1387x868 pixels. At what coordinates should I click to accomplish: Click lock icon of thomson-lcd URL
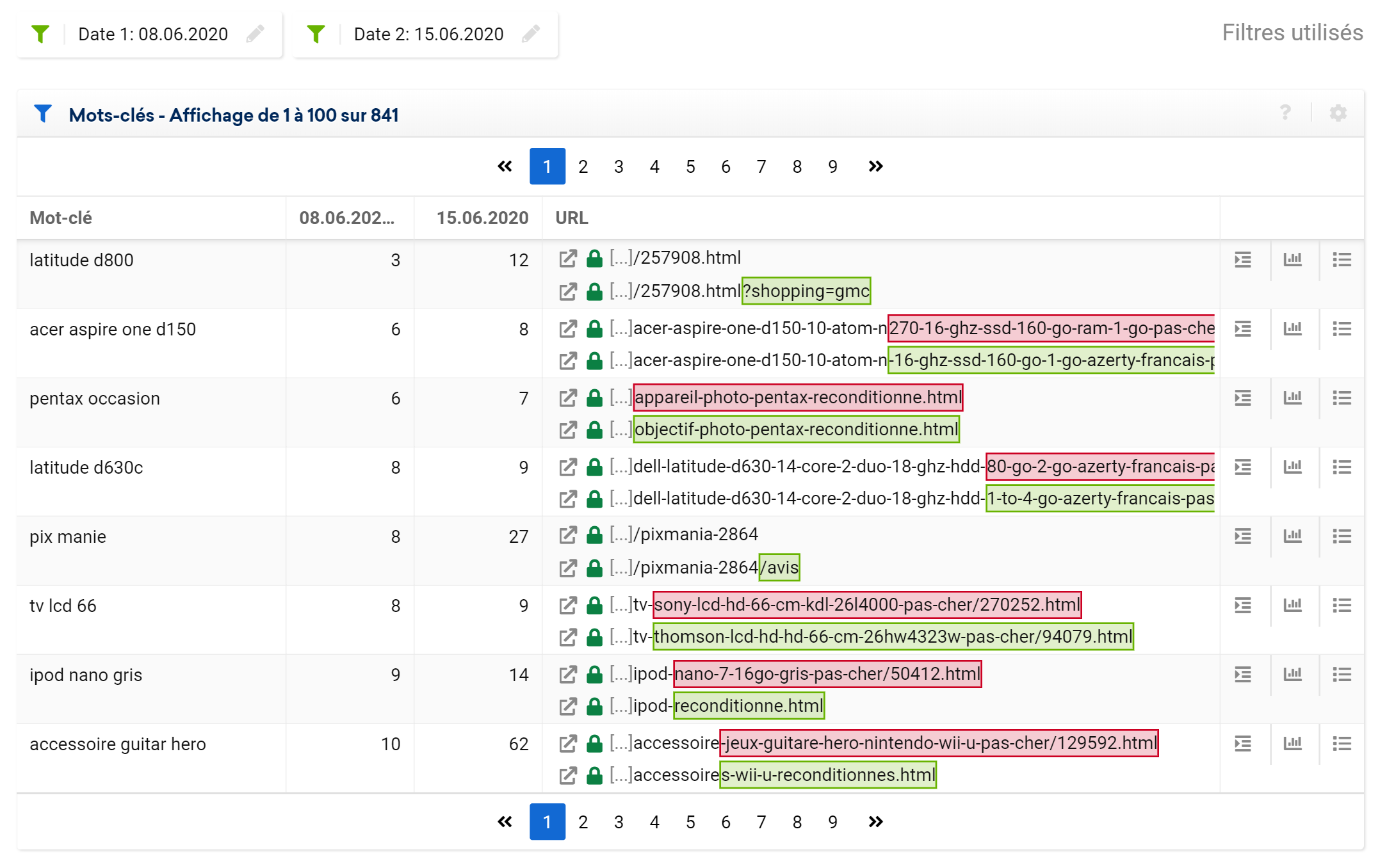tap(594, 637)
